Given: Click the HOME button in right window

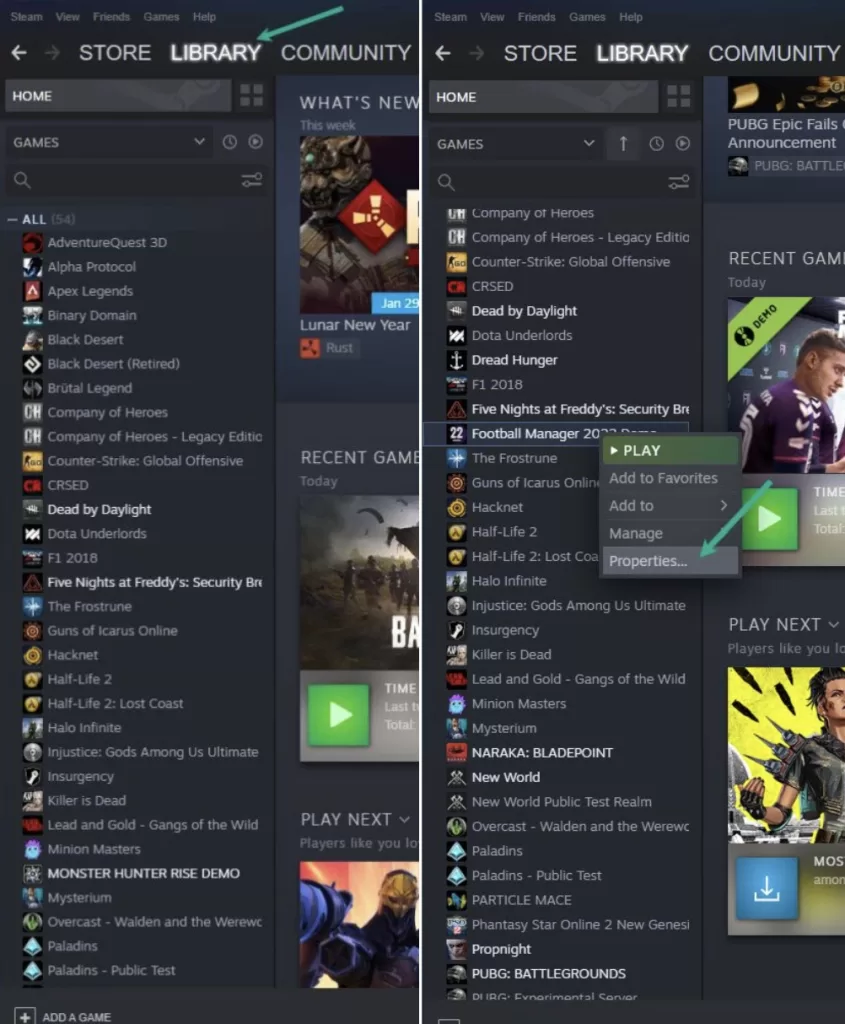Looking at the screenshot, I should click(x=543, y=97).
